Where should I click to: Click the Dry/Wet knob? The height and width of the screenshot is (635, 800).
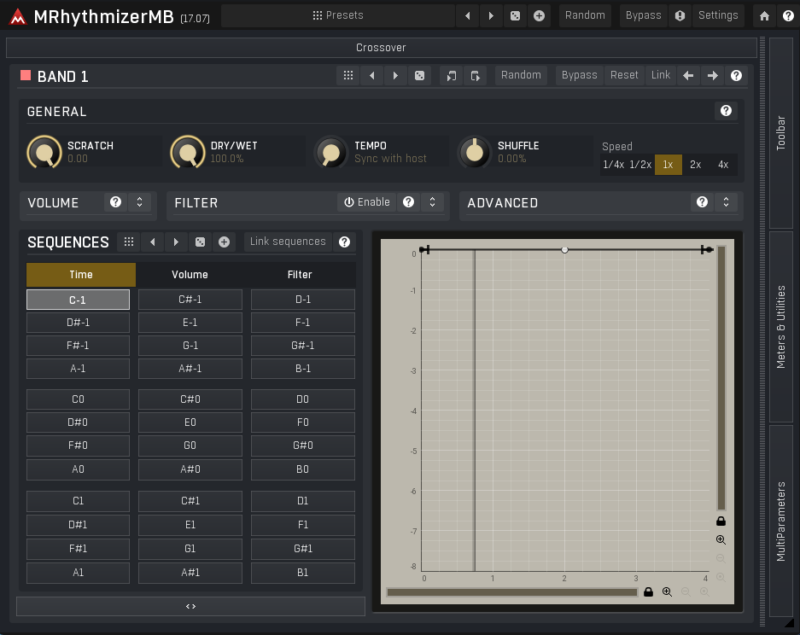point(187,153)
